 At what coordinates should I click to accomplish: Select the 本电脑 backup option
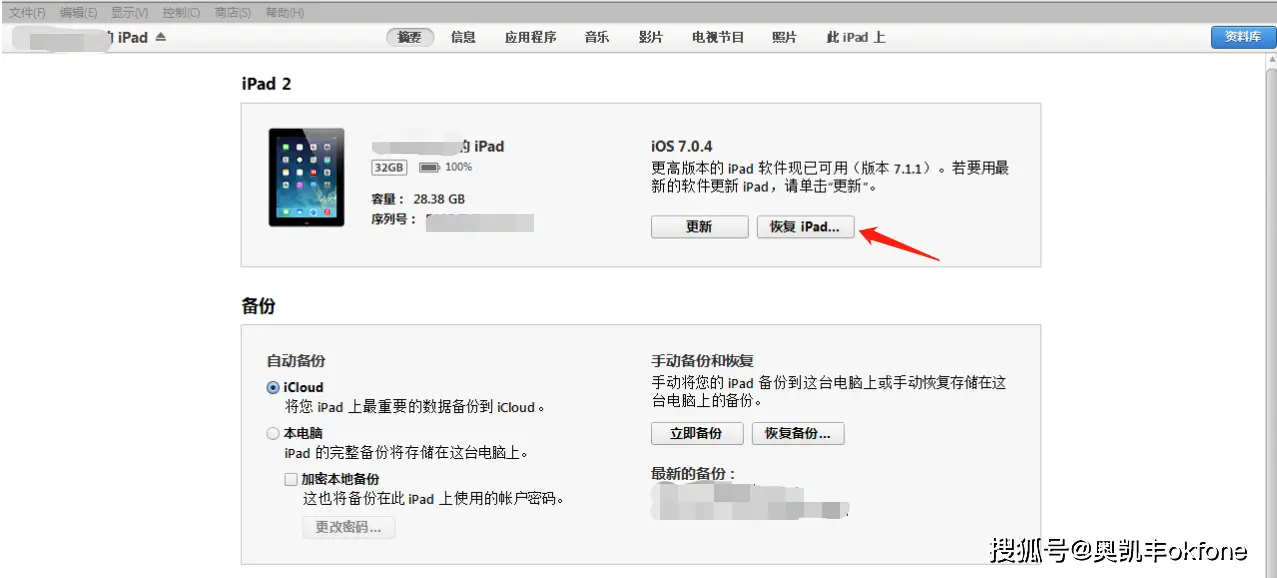coord(273,432)
